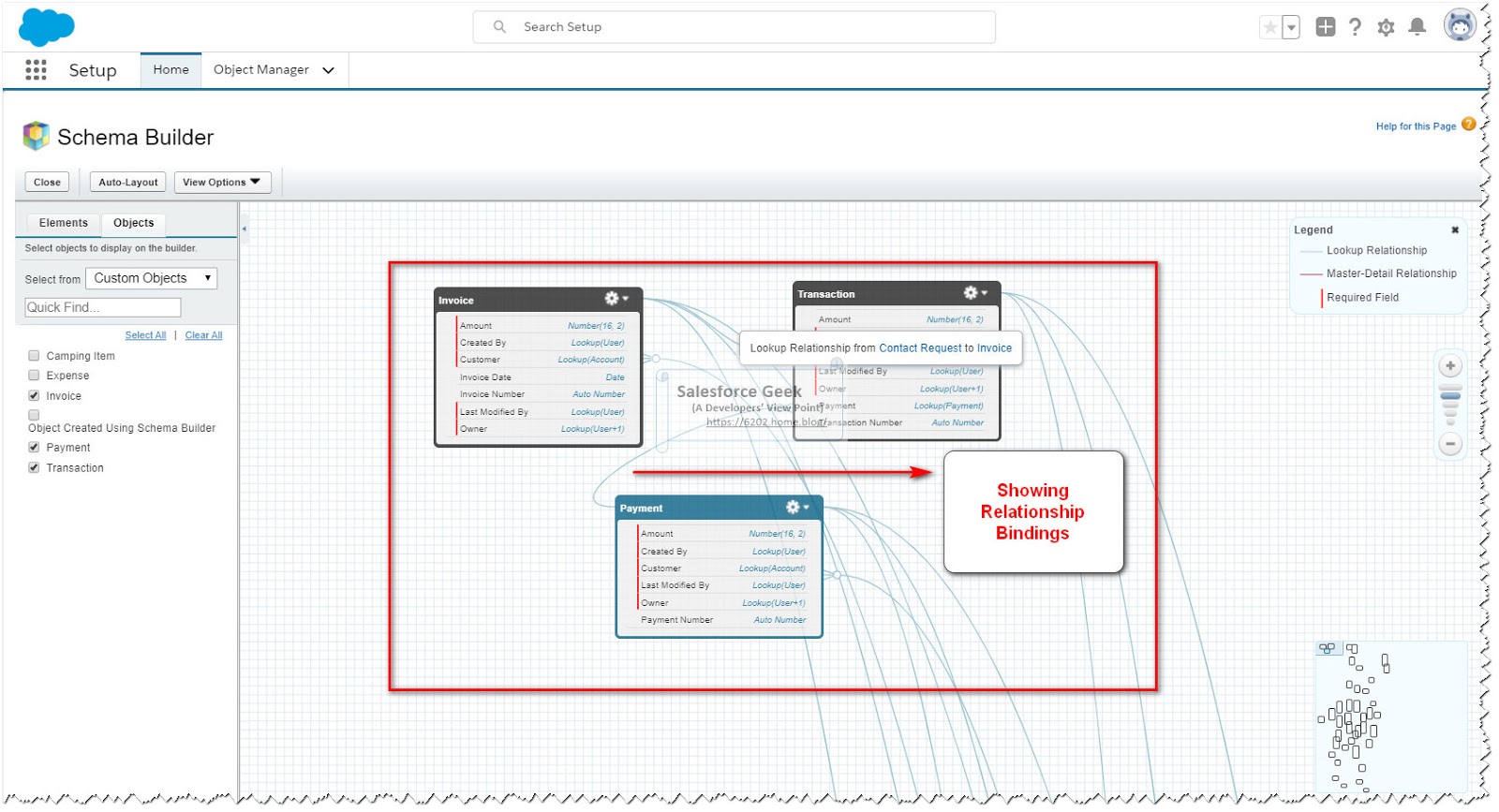
Task: Click Customer field in Payment object
Action: (x=722, y=568)
